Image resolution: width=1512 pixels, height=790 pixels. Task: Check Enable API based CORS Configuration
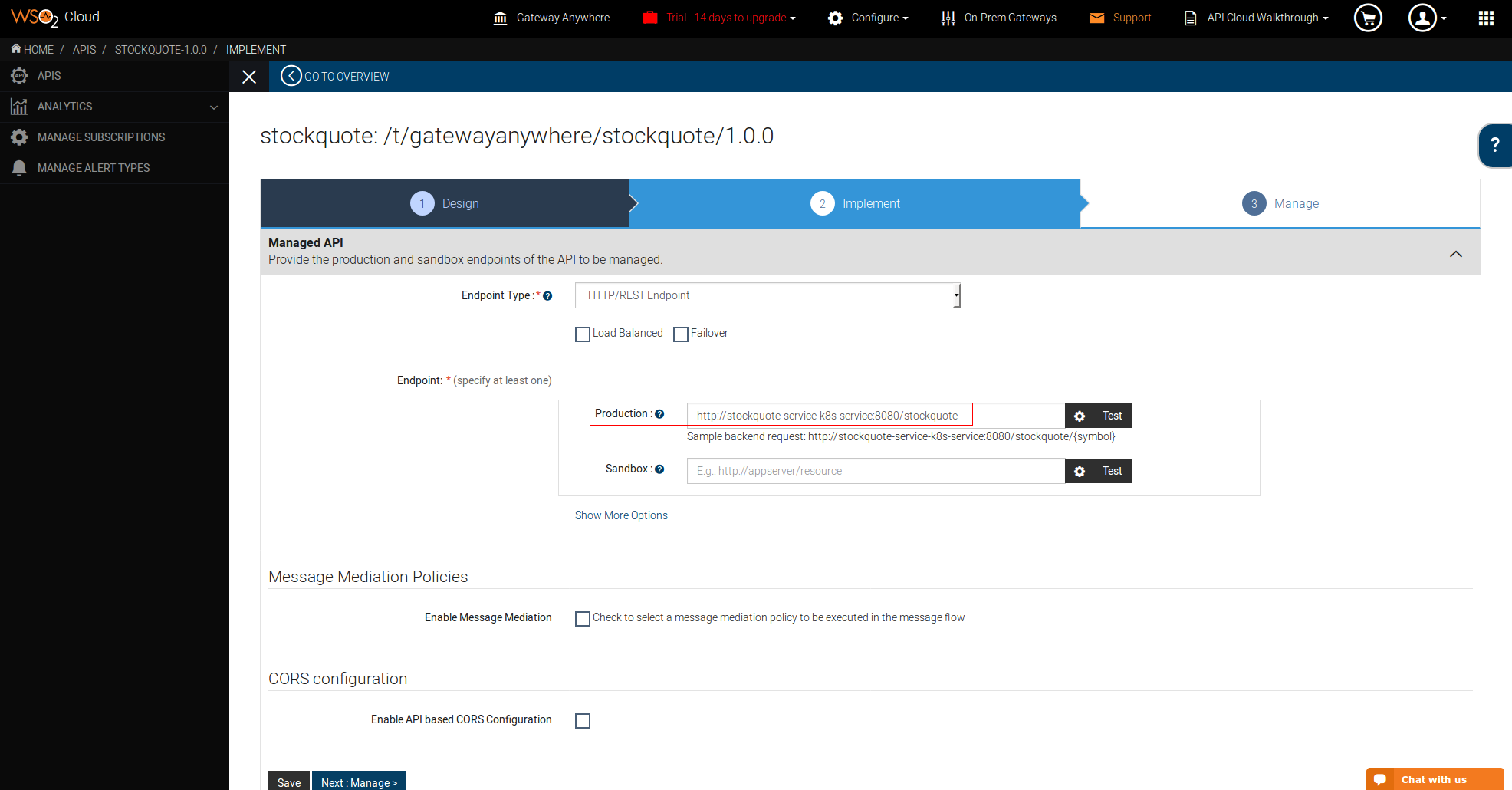point(583,721)
